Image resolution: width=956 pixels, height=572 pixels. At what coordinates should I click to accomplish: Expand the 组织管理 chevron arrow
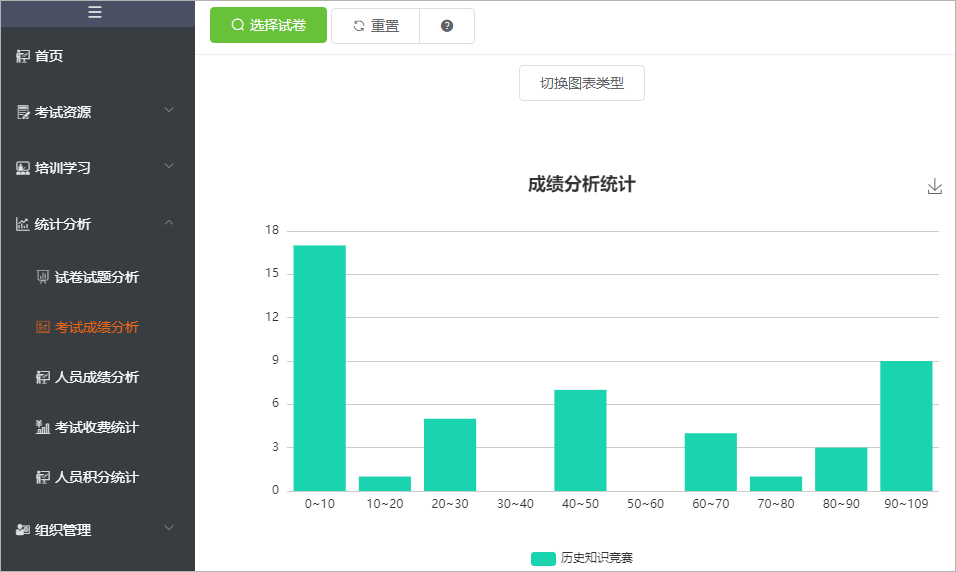pyautogui.click(x=169, y=528)
